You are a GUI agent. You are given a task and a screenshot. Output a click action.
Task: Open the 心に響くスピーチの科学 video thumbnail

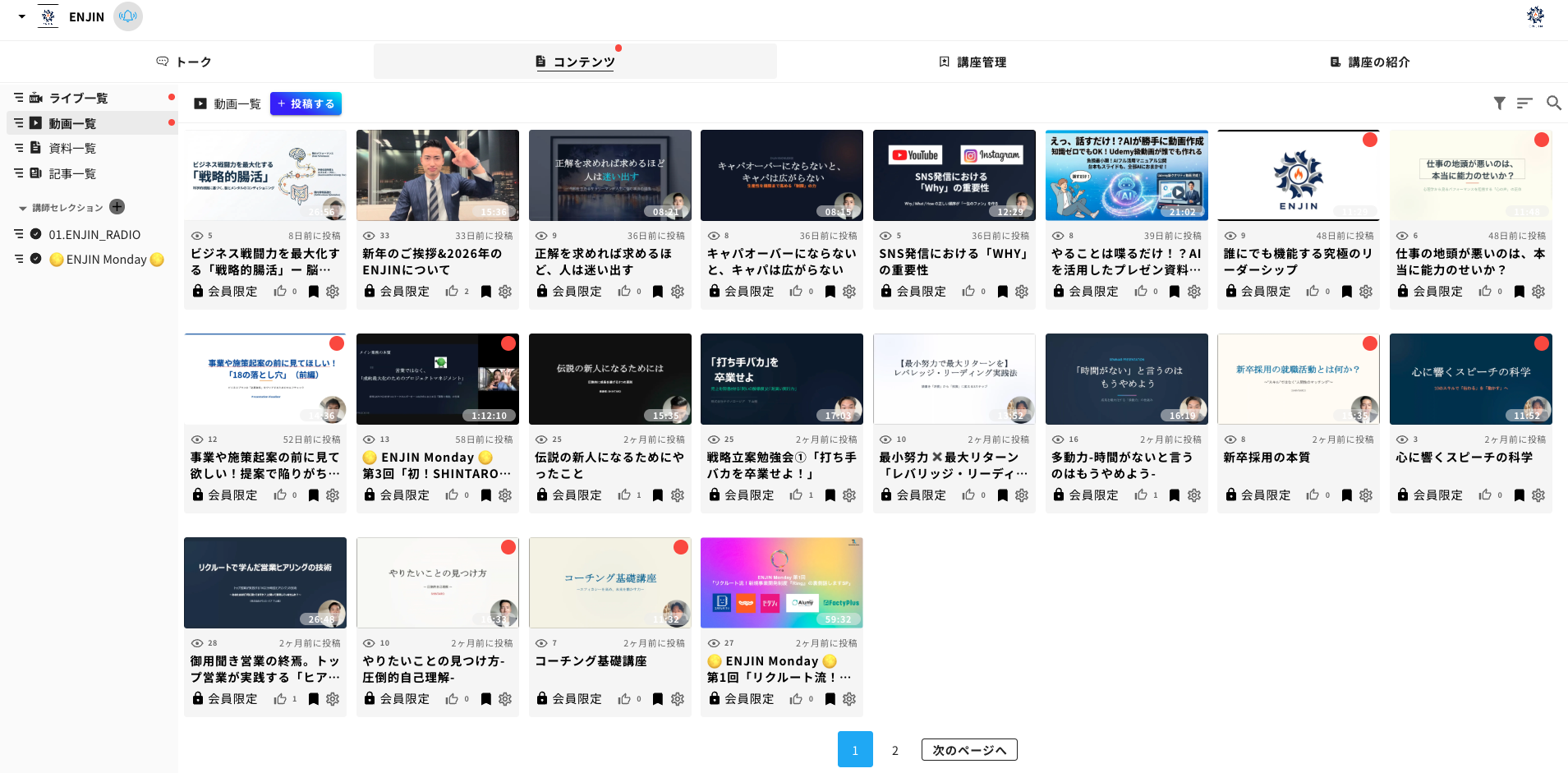pyautogui.click(x=1470, y=379)
